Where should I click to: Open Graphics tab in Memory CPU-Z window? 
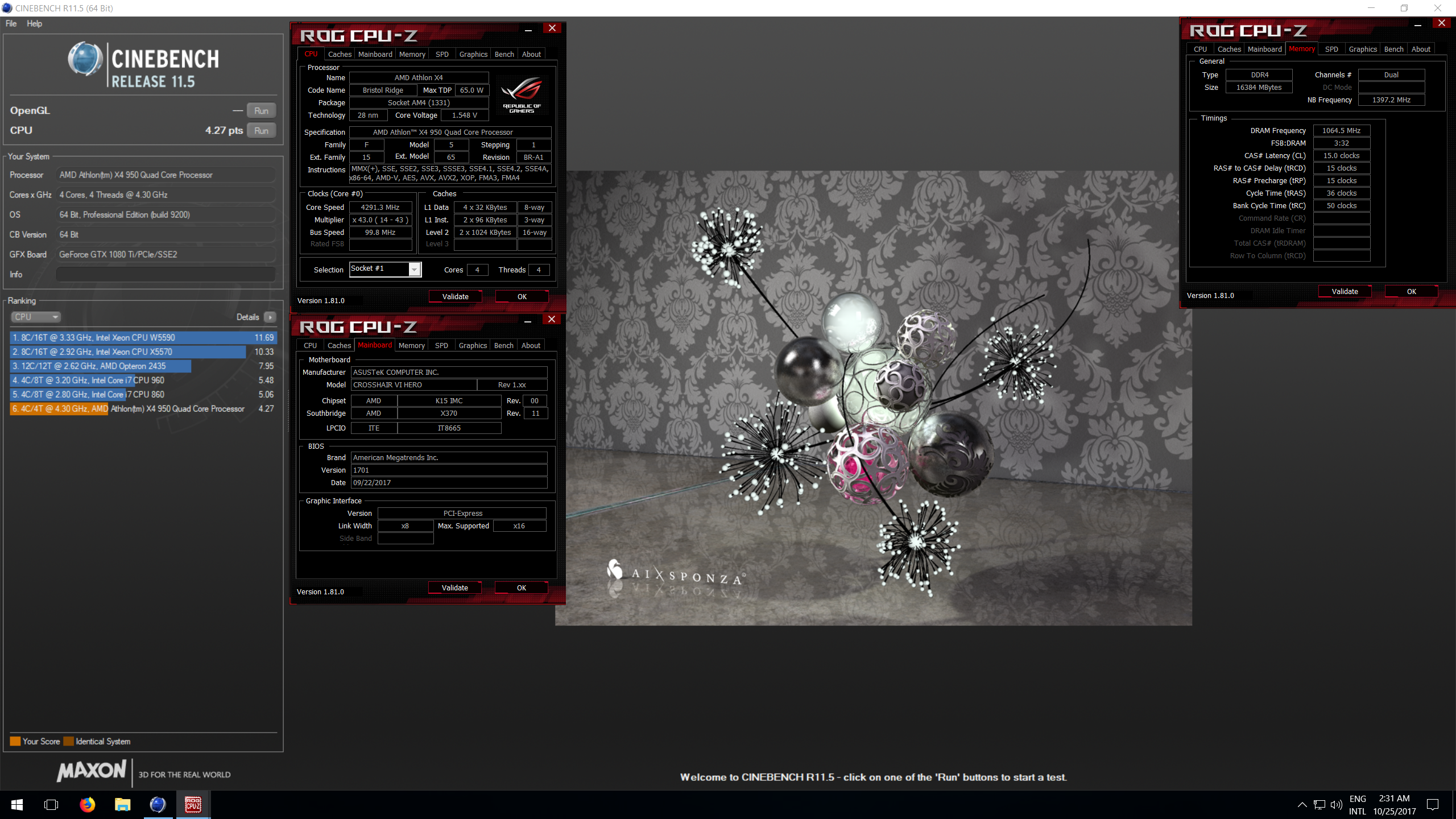point(1363,49)
